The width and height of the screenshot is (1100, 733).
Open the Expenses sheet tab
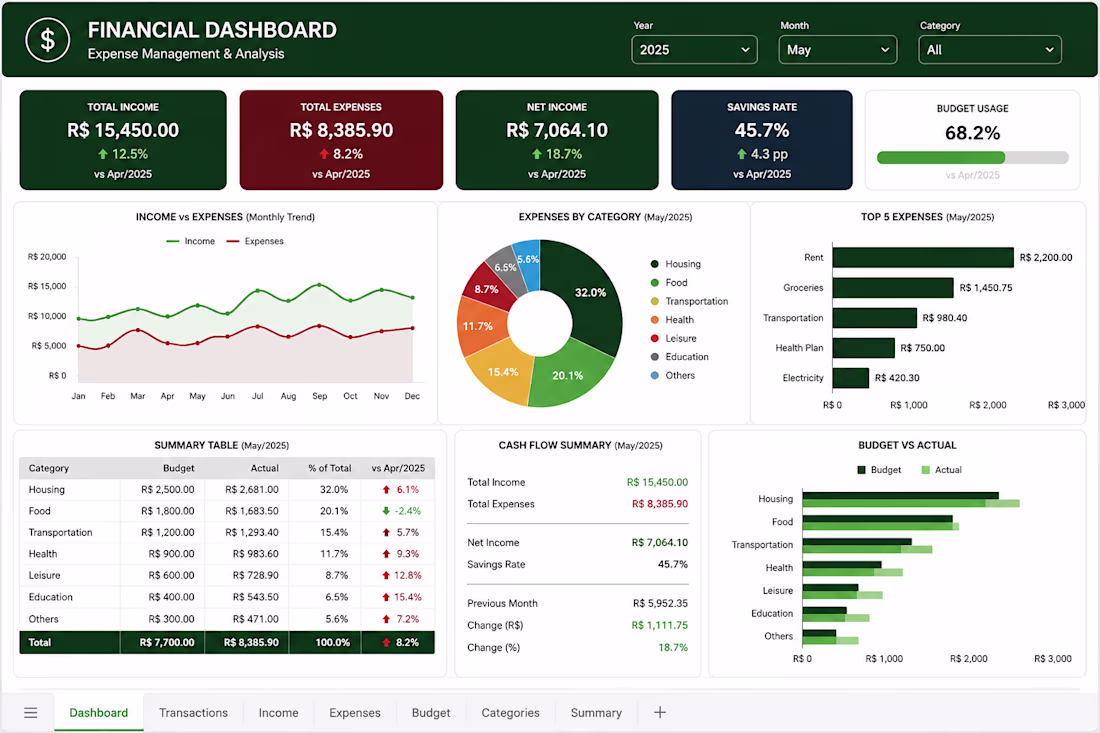pyautogui.click(x=354, y=713)
